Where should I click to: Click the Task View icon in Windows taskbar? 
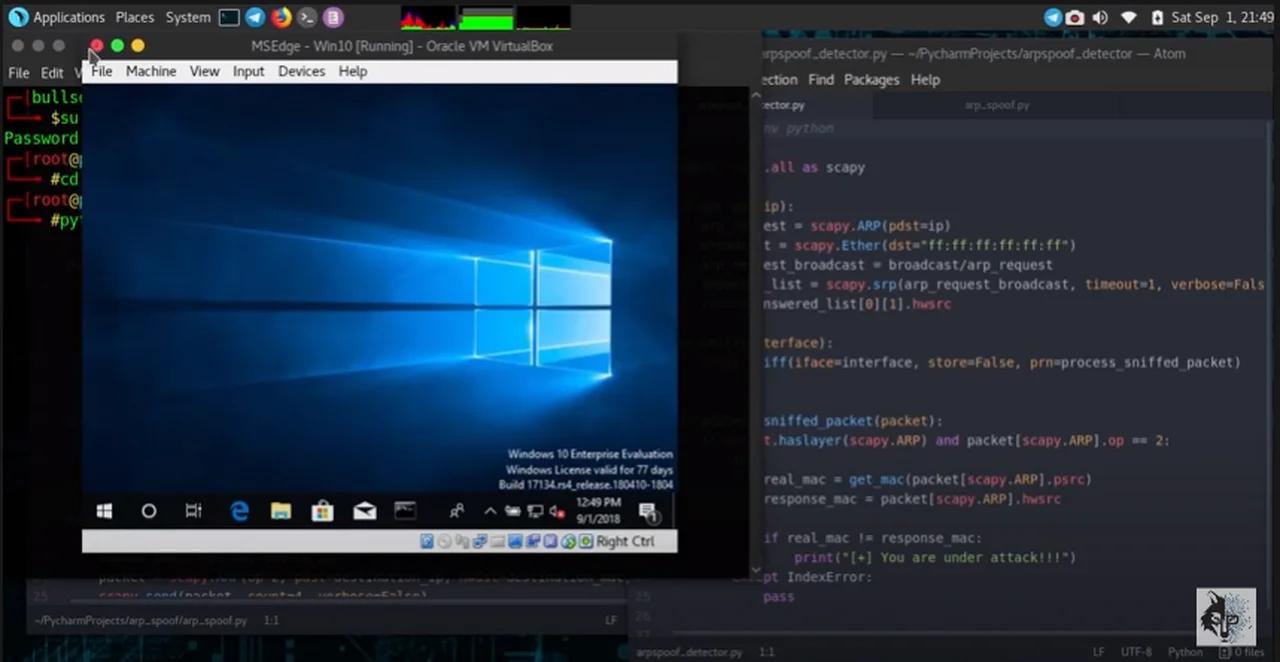(x=193, y=511)
